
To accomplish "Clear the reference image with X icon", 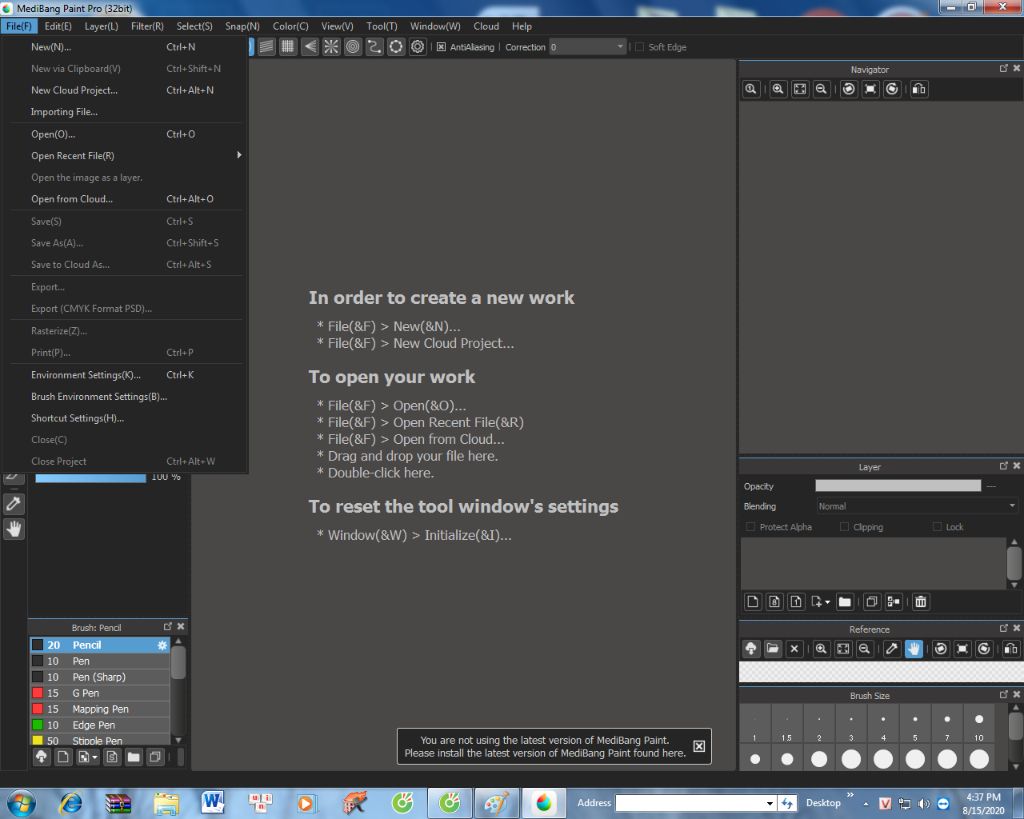I will (794, 649).
